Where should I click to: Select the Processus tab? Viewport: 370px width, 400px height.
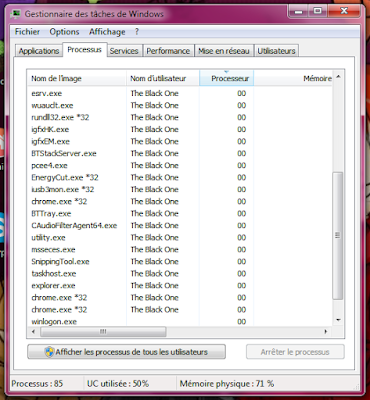(x=85, y=50)
